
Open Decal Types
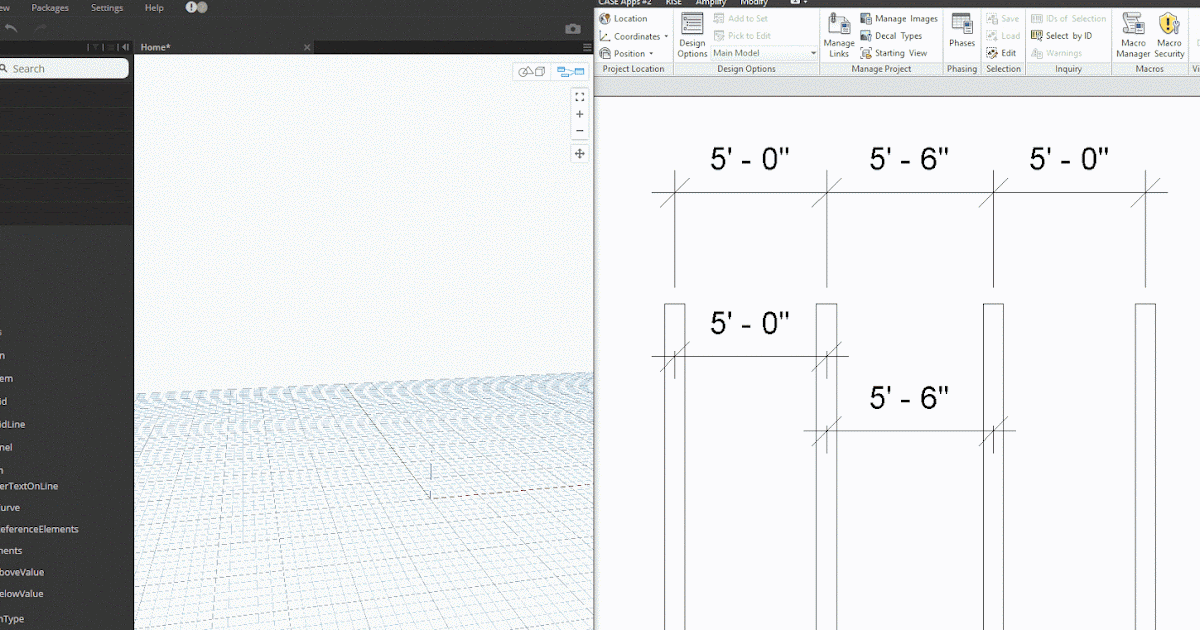[x=893, y=35]
